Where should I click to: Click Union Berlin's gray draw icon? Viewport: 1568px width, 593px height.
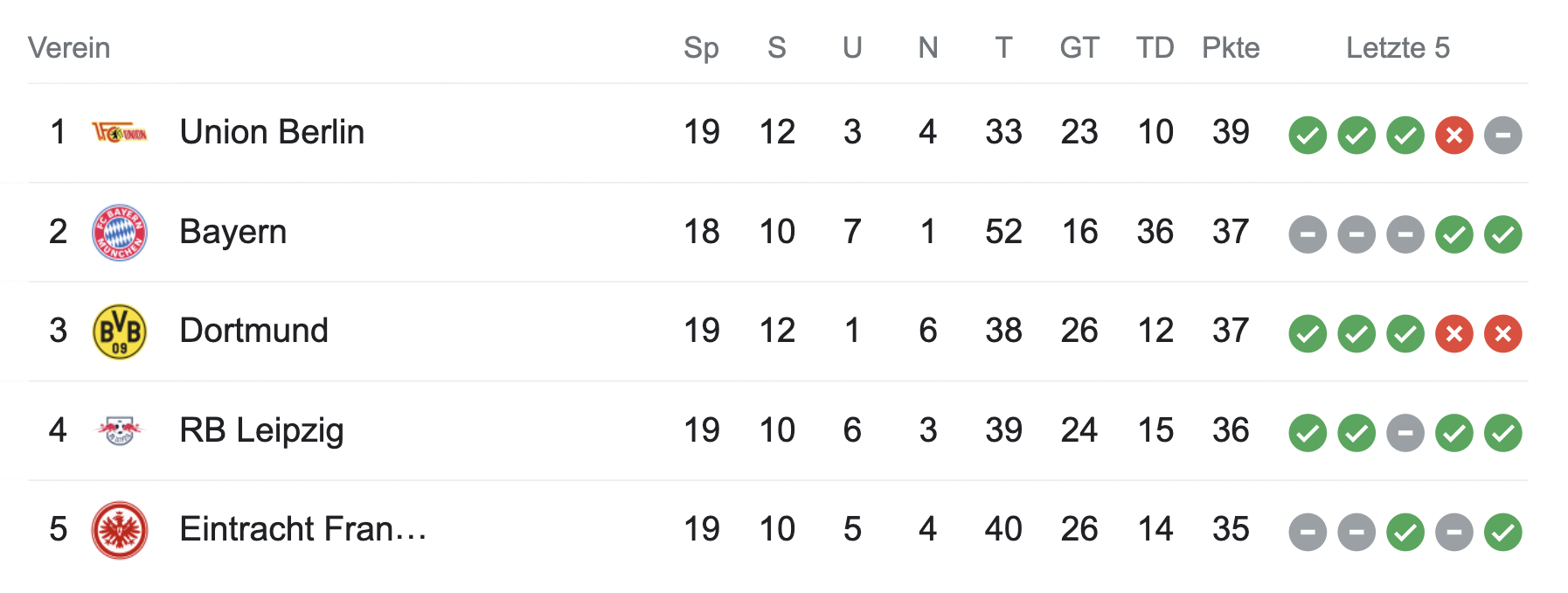point(1503,135)
